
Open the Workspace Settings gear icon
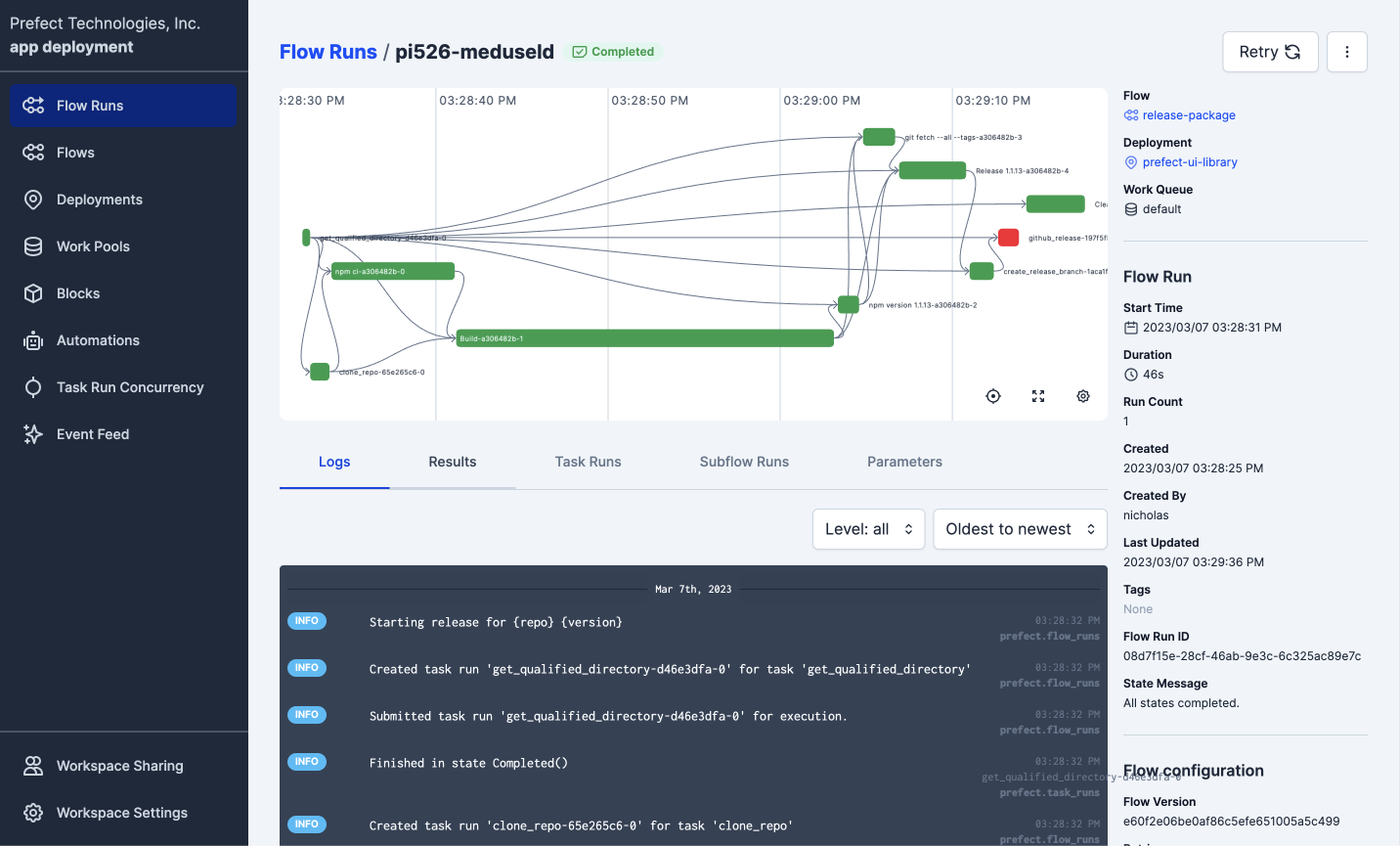click(33, 813)
